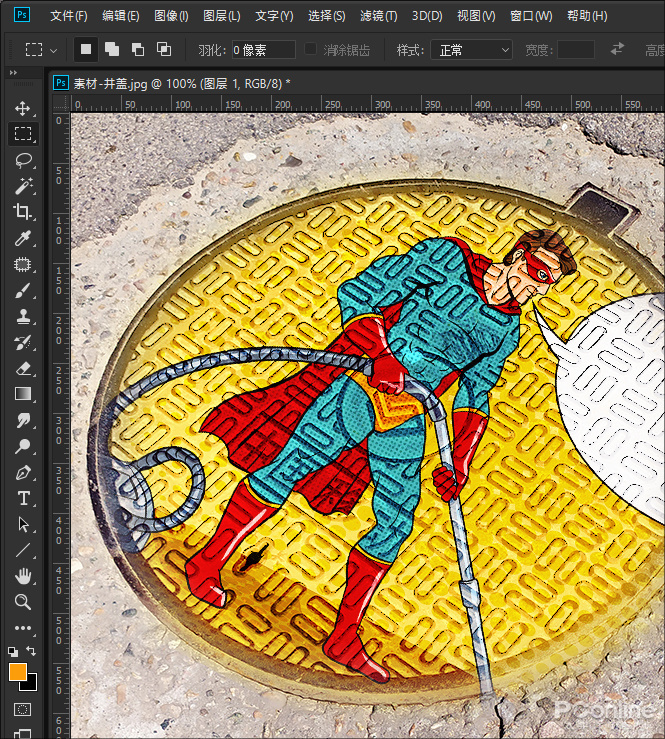Screen dimensions: 665x739
Task: Choose the Crop tool
Action: point(22,212)
